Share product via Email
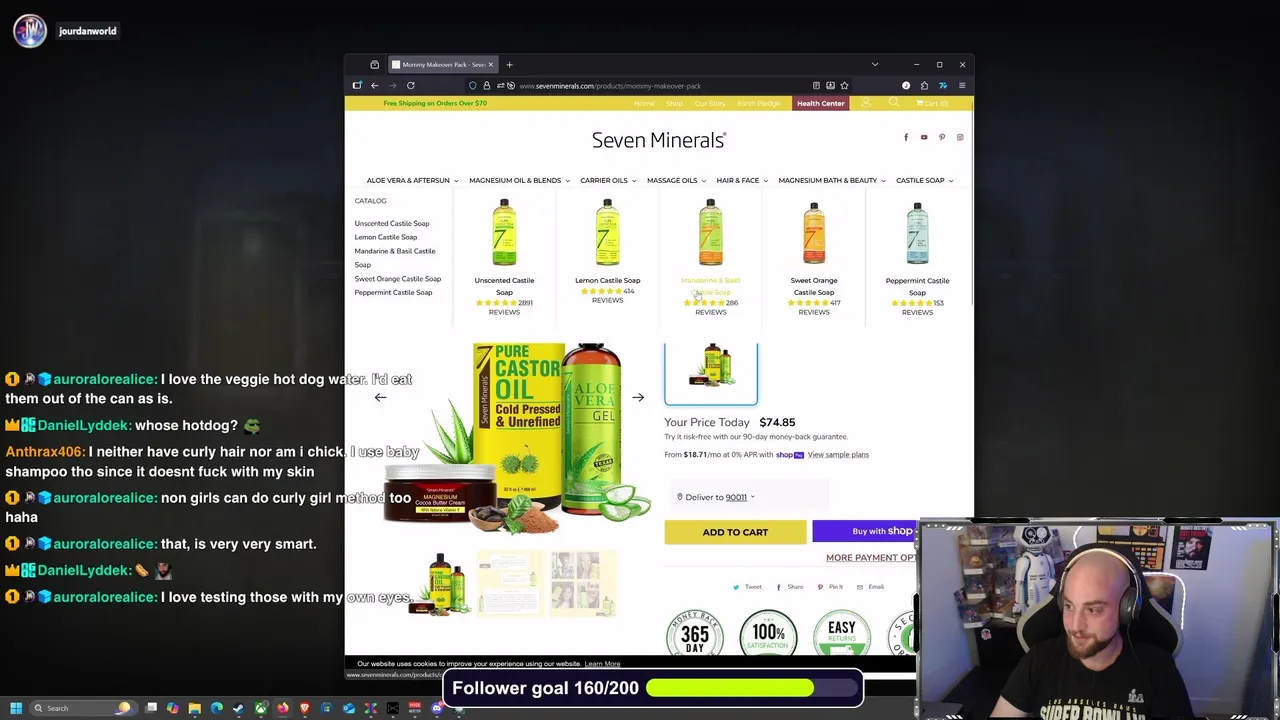 tap(871, 587)
